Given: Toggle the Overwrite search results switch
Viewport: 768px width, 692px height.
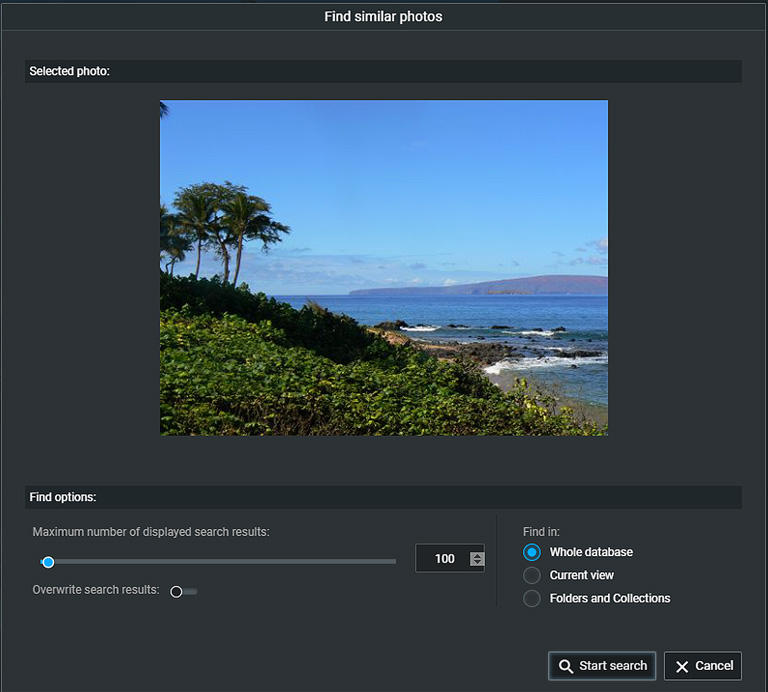Looking at the screenshot, I should [183, 592].
